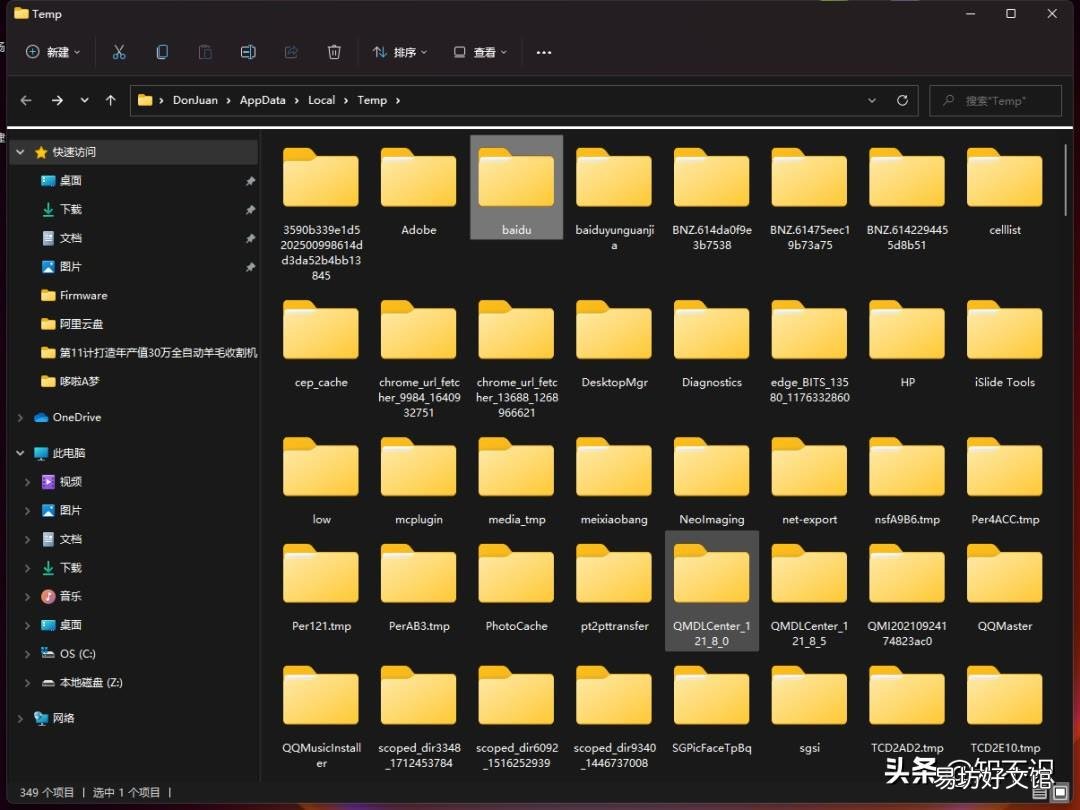1080x810 pixels.
Task: Click the Cut scissors icon
Action: click(119, 52)
